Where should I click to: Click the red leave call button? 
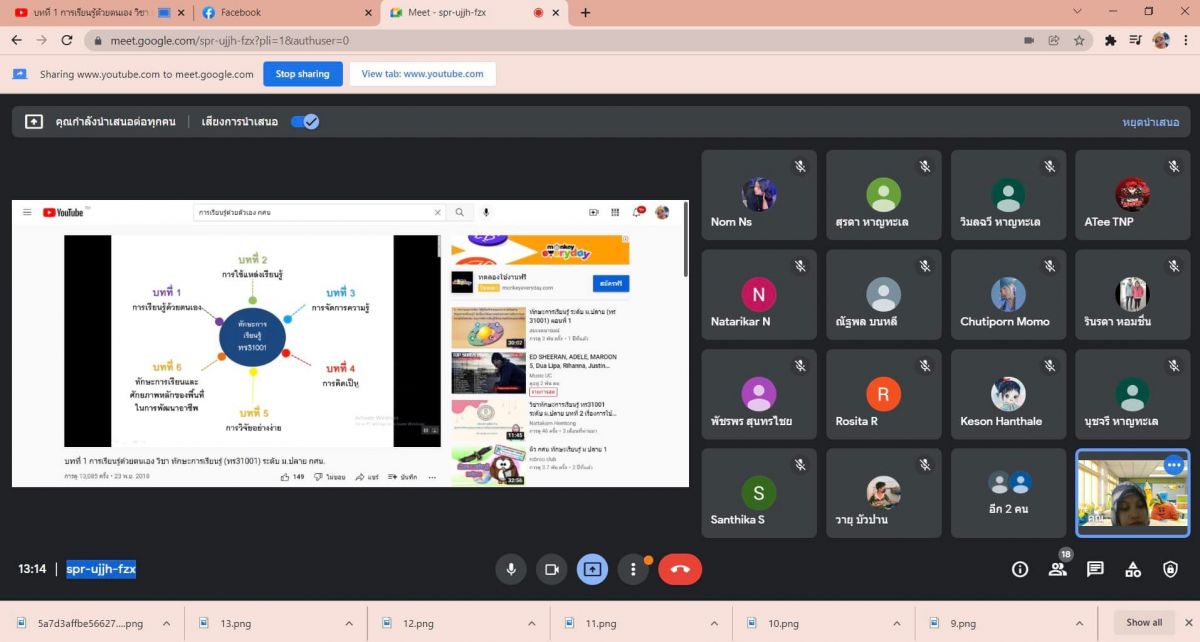point(680,569)
